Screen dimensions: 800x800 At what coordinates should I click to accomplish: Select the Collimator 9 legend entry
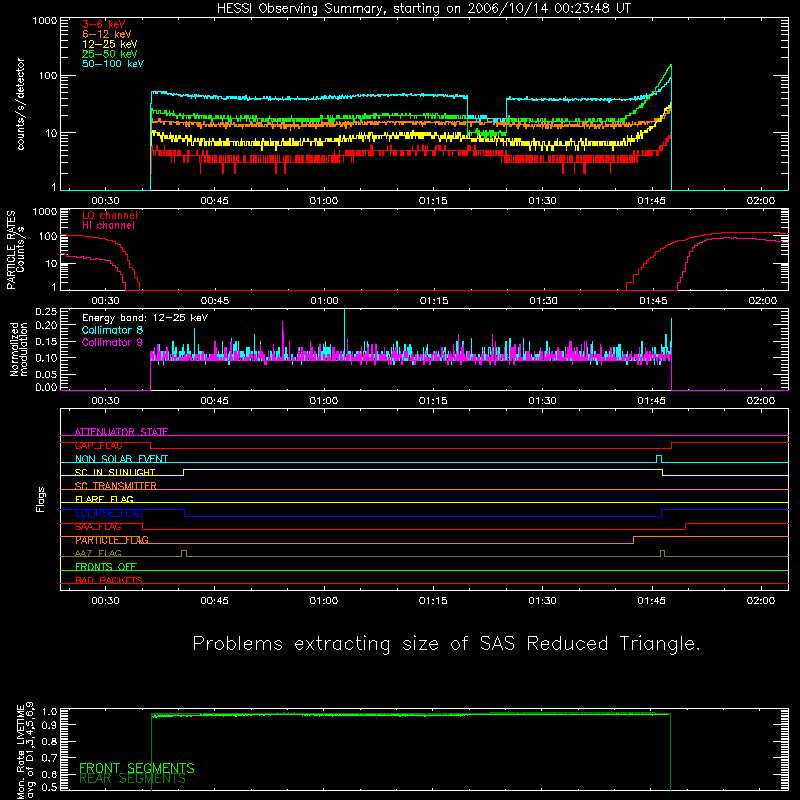point(112,342)
